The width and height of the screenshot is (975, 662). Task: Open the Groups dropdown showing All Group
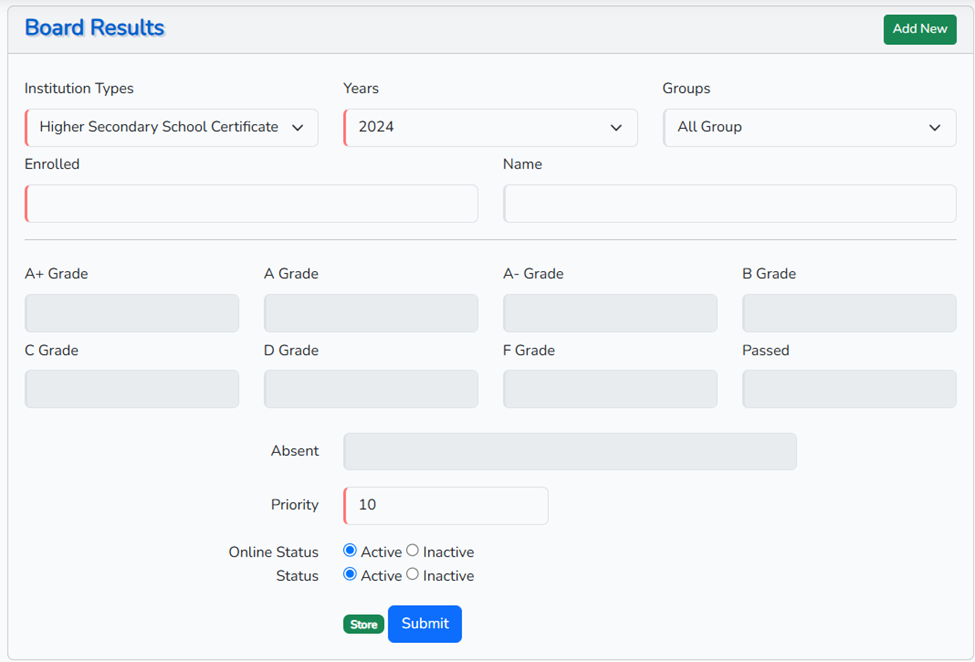[x=809, y=128]
